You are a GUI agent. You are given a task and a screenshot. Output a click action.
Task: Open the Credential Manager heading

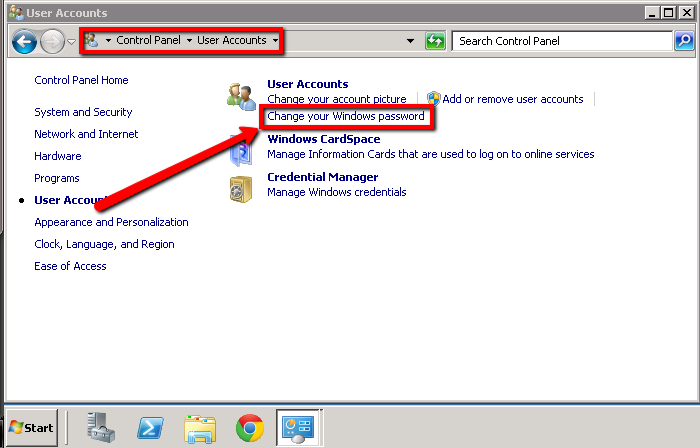point(322,177)
